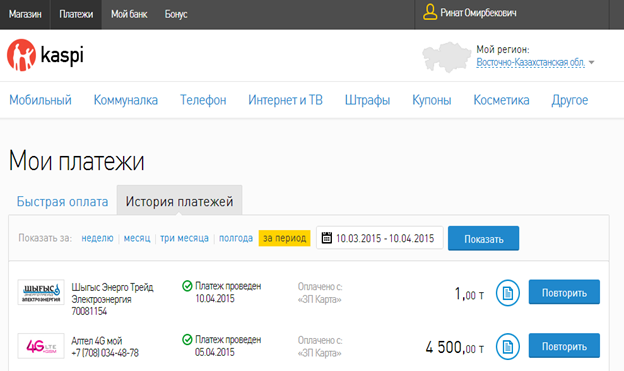Click the Мой регион label
The height and width of the screenshot is (371, 624).
(x=503, y=50)
